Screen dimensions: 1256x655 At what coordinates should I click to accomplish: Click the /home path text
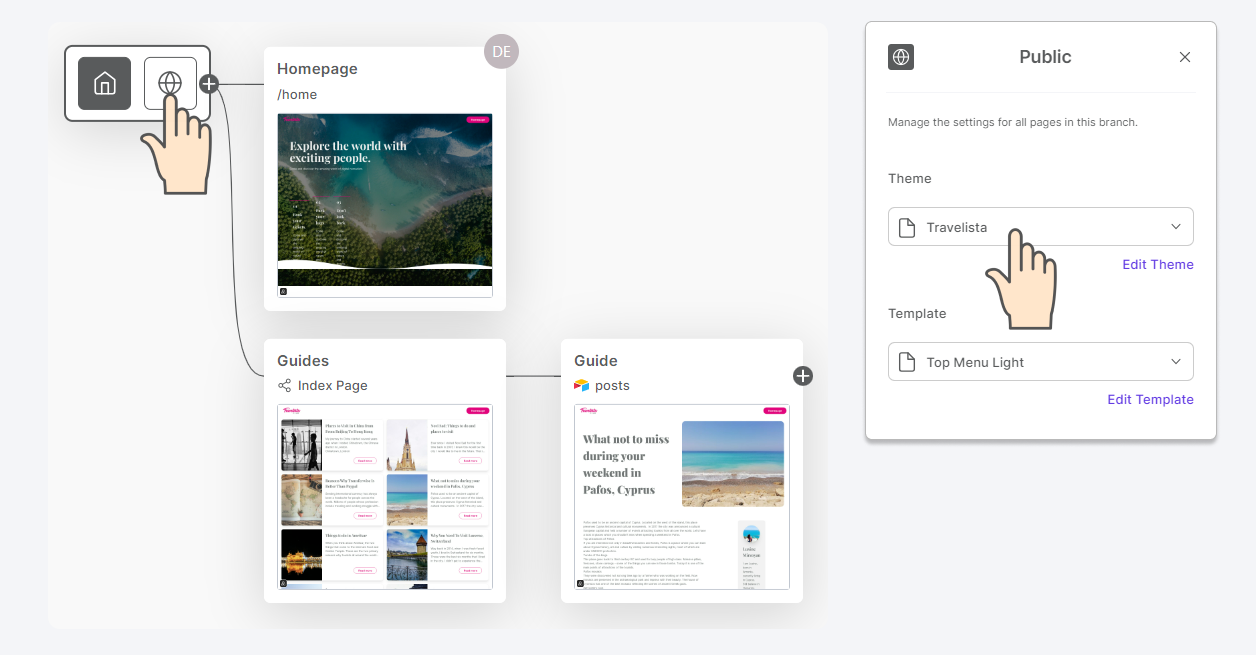pos(297,95)
